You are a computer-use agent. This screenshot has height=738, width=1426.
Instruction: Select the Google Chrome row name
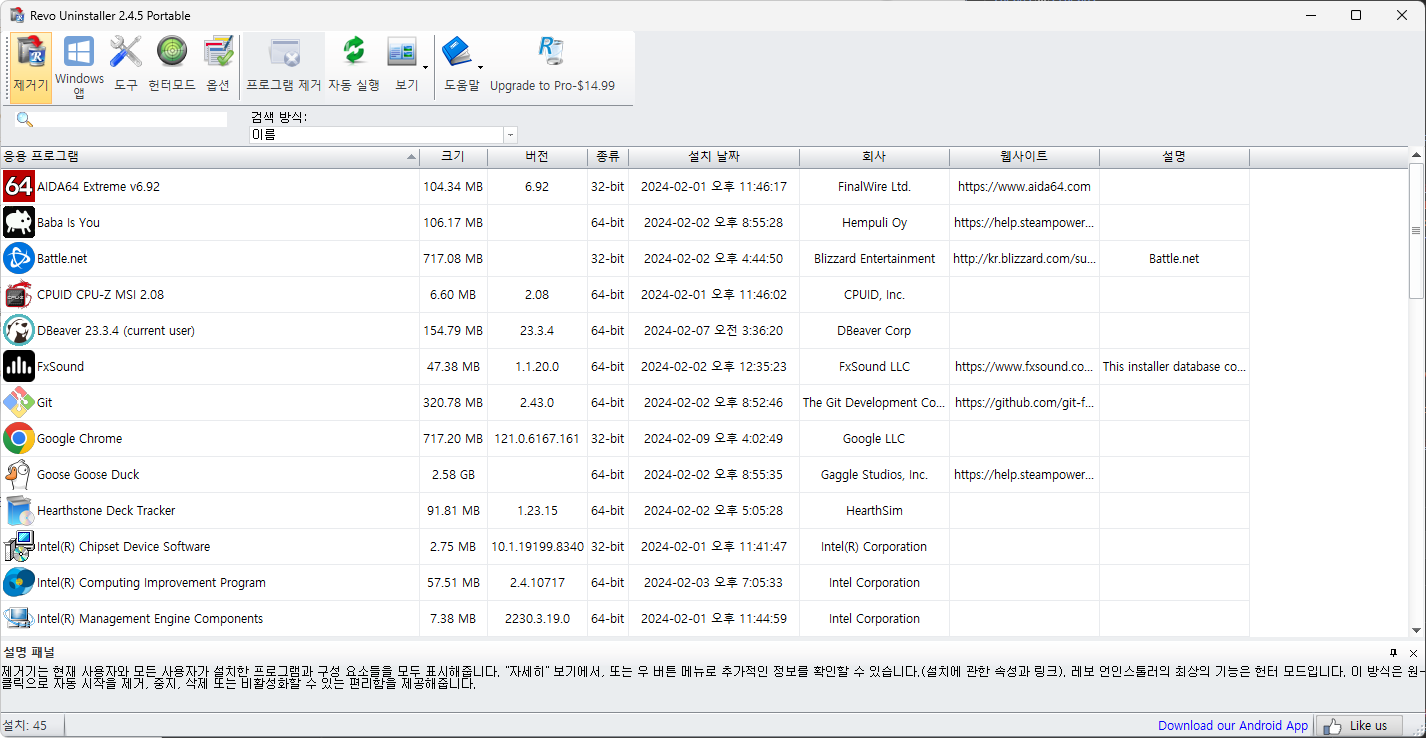pos(79,439)
